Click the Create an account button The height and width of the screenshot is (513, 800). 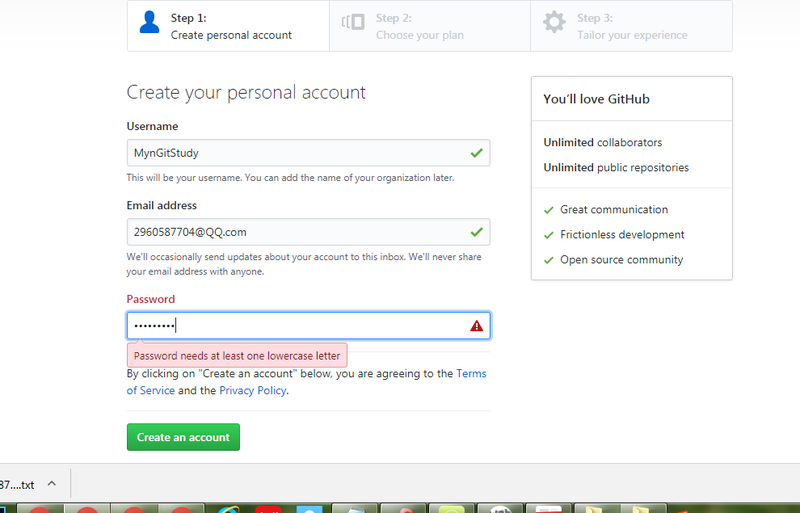[x=183, y=437]
